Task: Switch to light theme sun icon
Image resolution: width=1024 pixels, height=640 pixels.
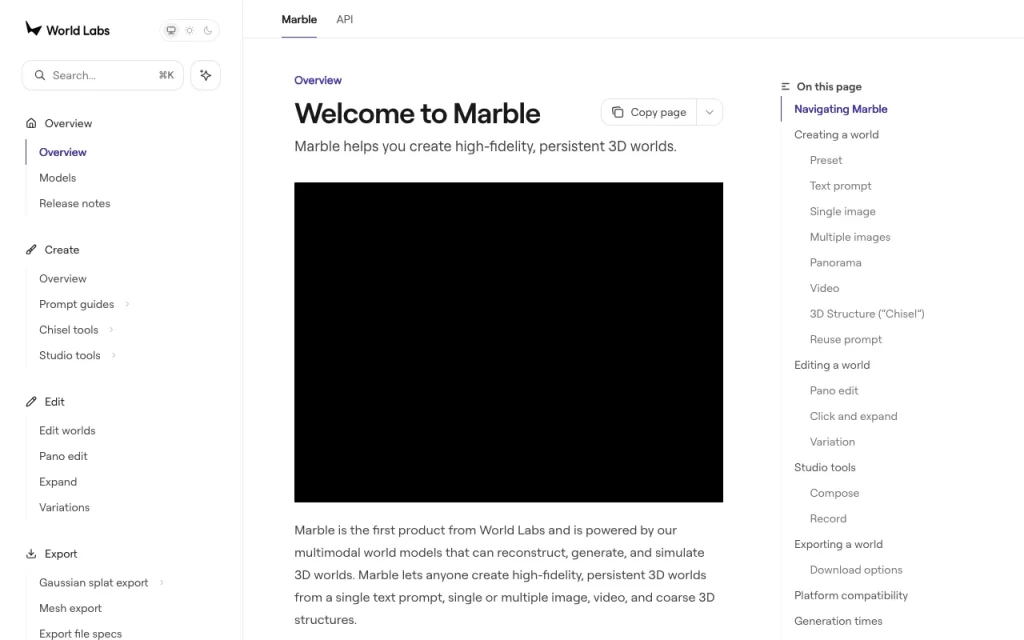Action: (189, 30)
